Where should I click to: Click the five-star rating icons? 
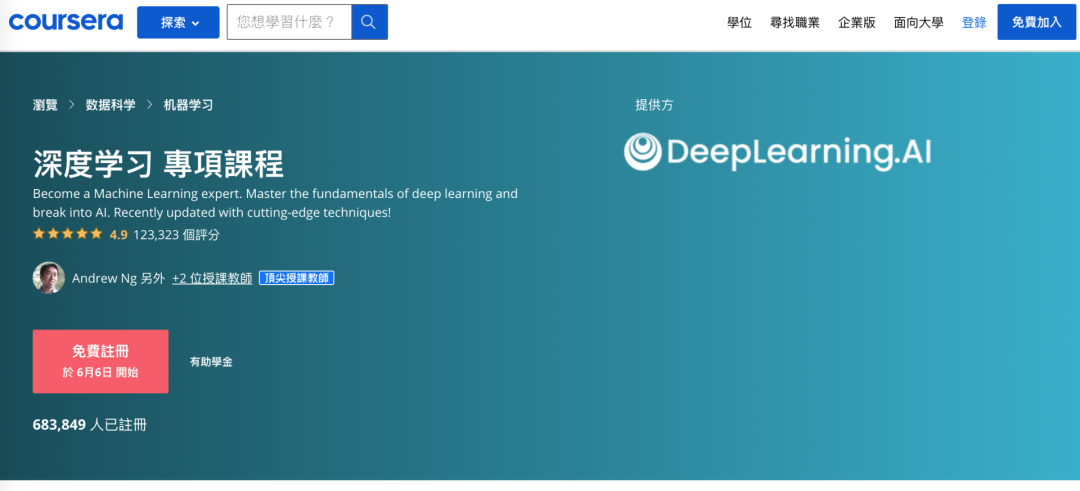click(x=68, y=234)
